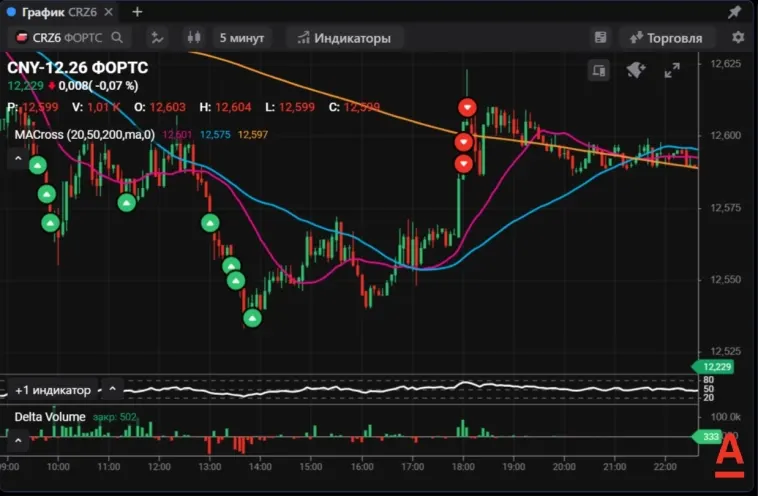The image size is (758, 496).
Task: Collapse the Delta Volume panel
Action: (x=18, y=441)
